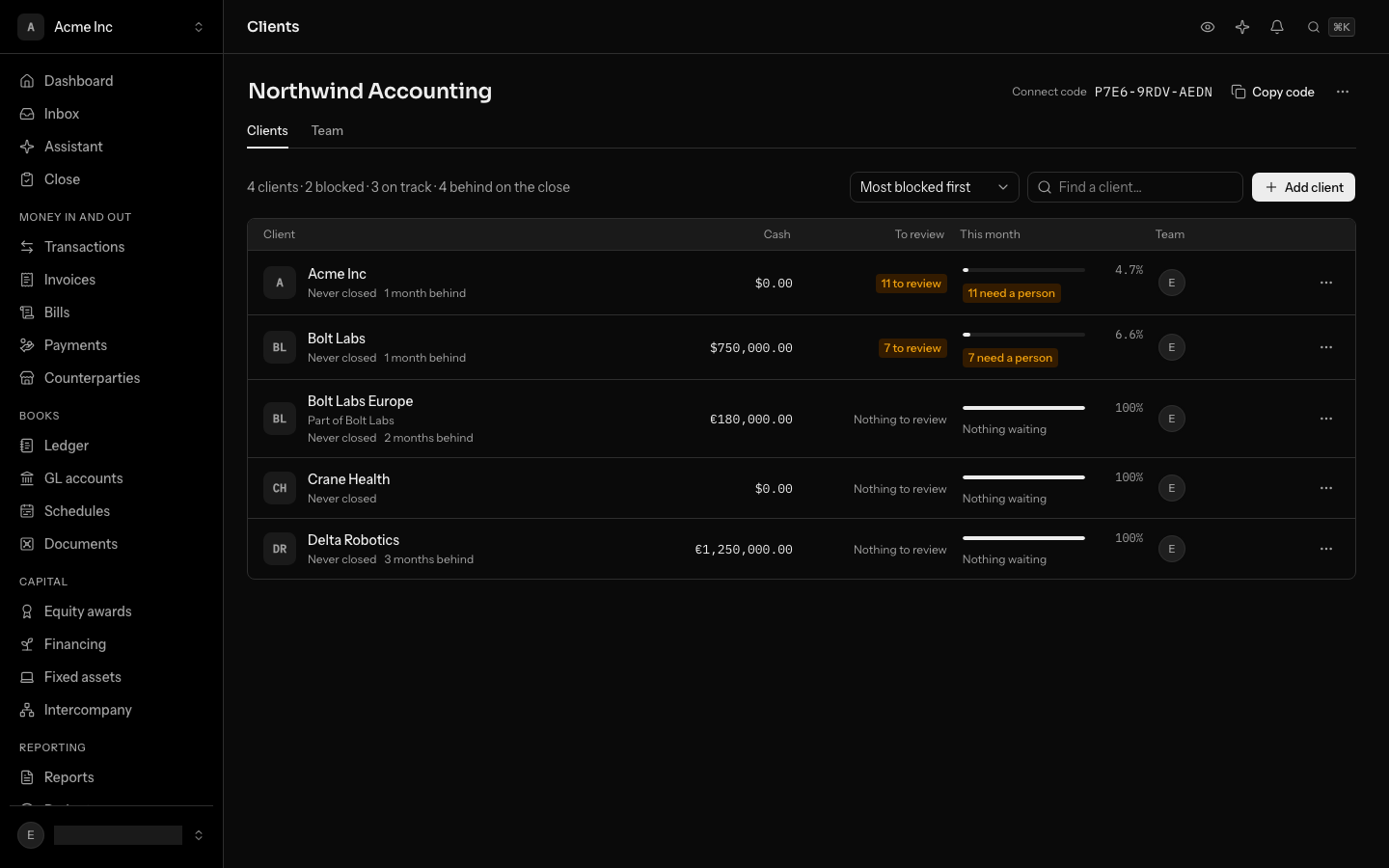
Task: Open the Financing sprout icon
Action: [27, 644]
